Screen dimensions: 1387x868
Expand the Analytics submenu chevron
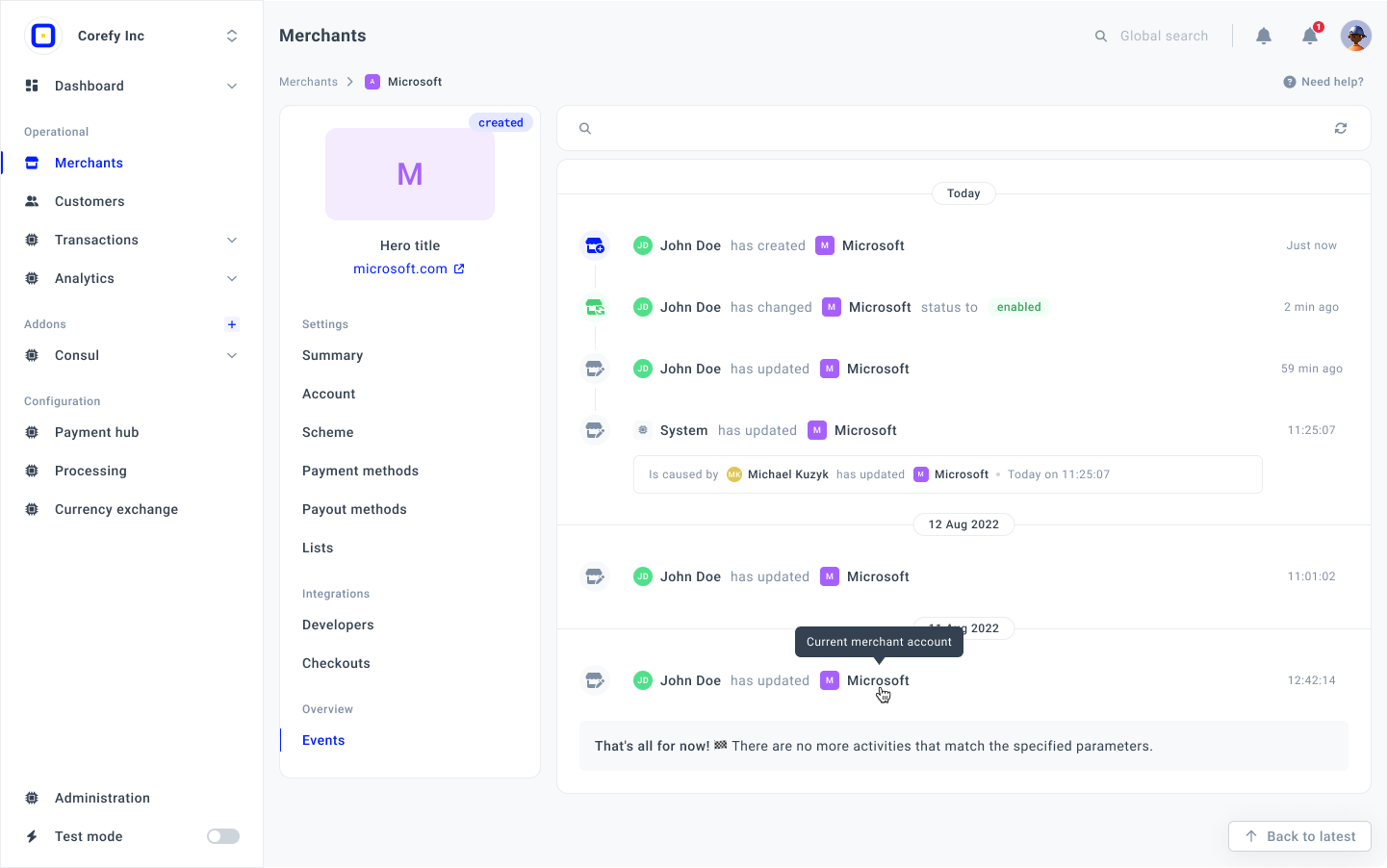pos(232,278)
